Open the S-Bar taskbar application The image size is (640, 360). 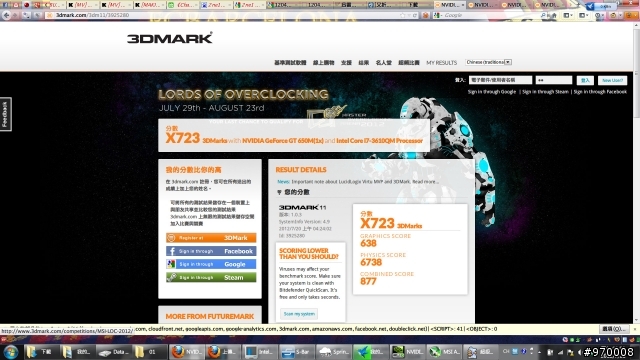coord(296,352)
